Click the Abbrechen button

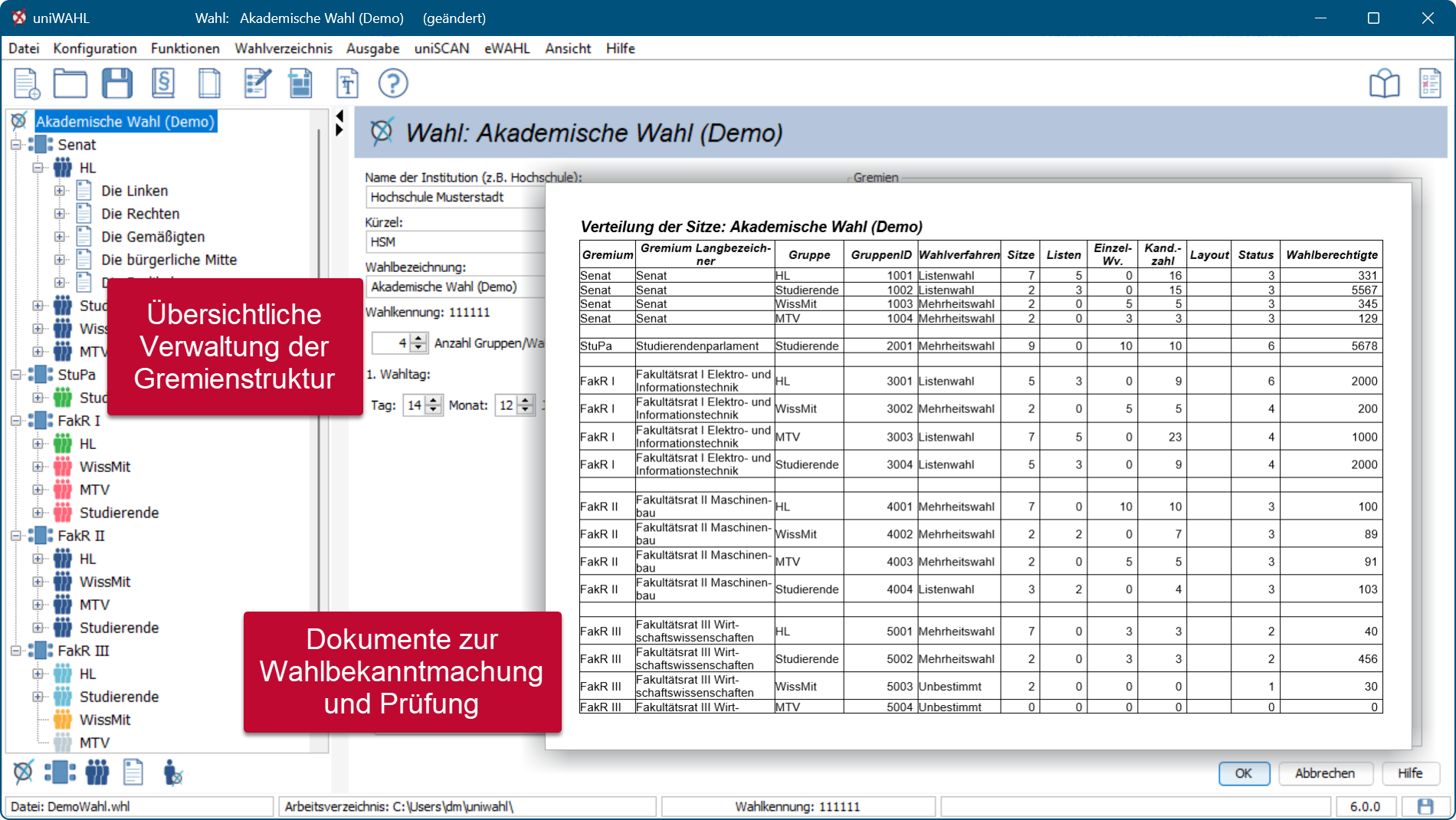1325,773
